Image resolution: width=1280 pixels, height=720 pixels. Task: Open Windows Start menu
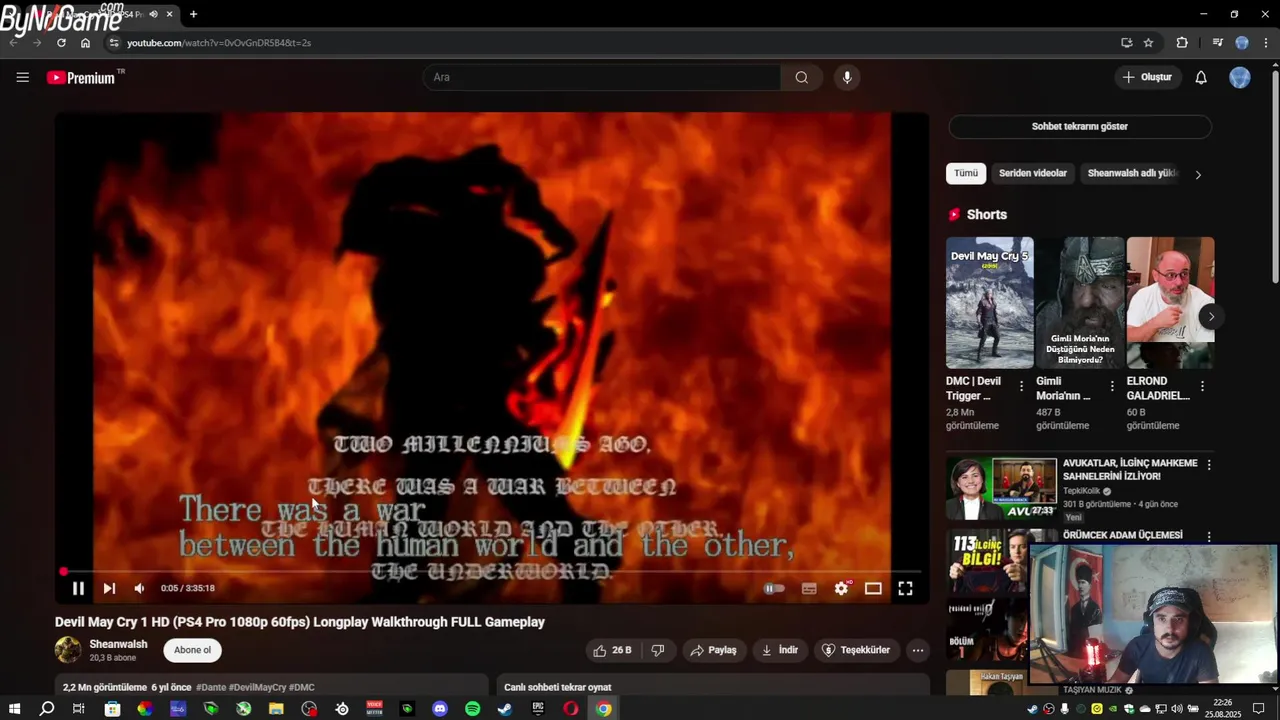14,709
